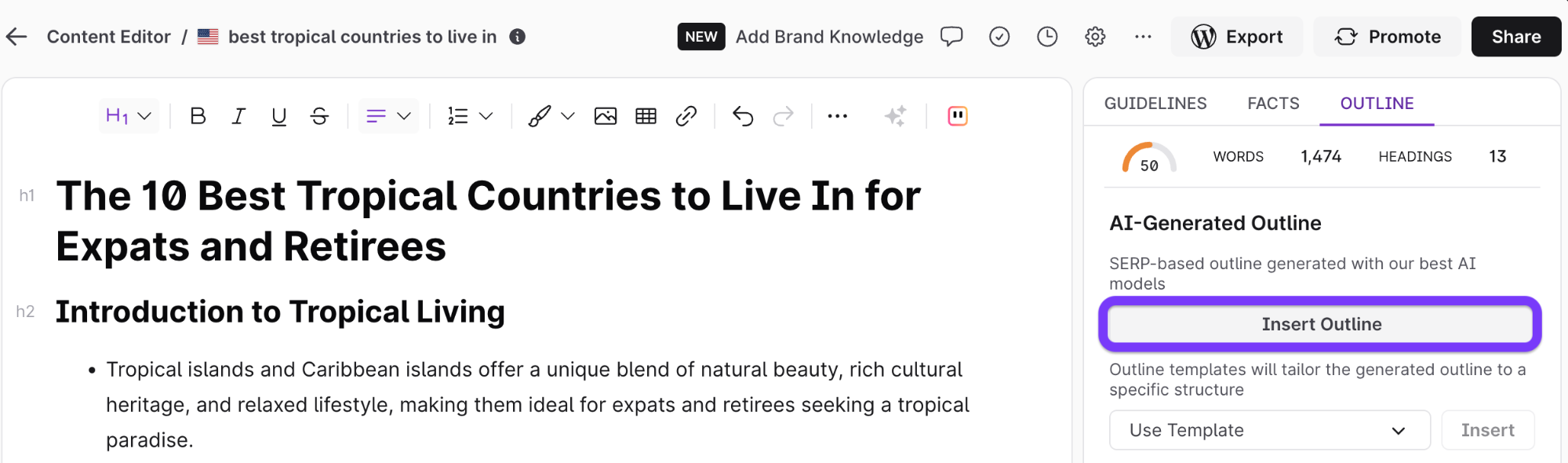Image resolution: width=1568 pixels, height=463 pixels.
Task: Switch to the Guidelines tab
Action: (x=1155, y=104)
